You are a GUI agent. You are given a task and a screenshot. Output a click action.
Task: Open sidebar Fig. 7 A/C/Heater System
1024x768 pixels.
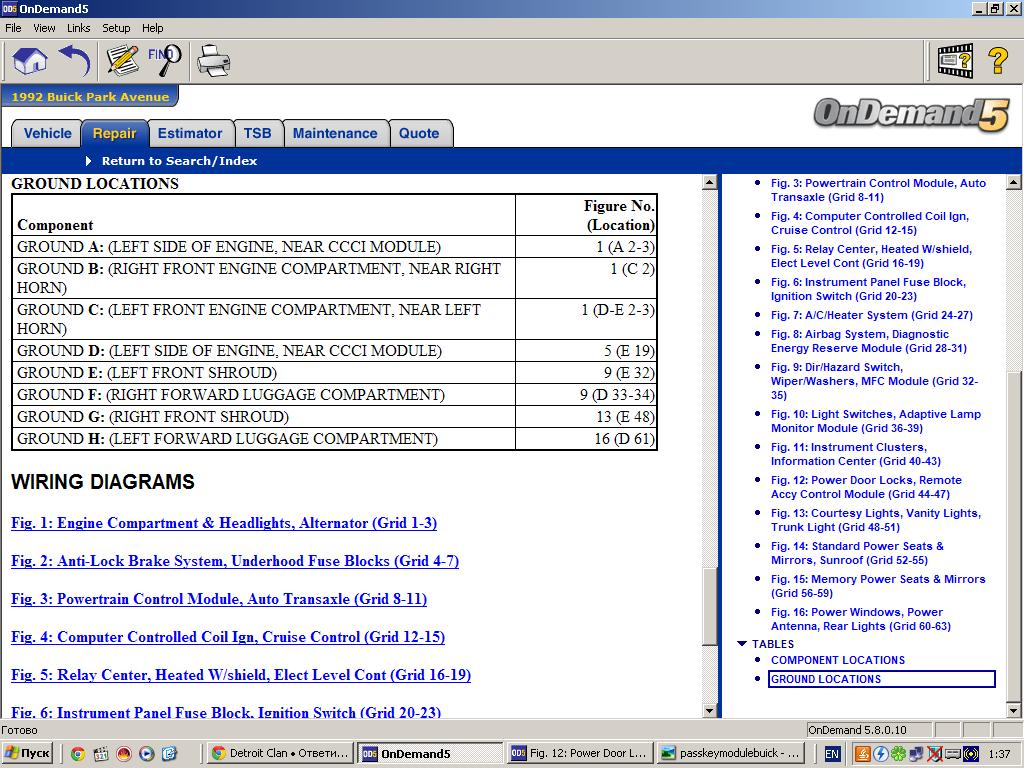(872, 315)
